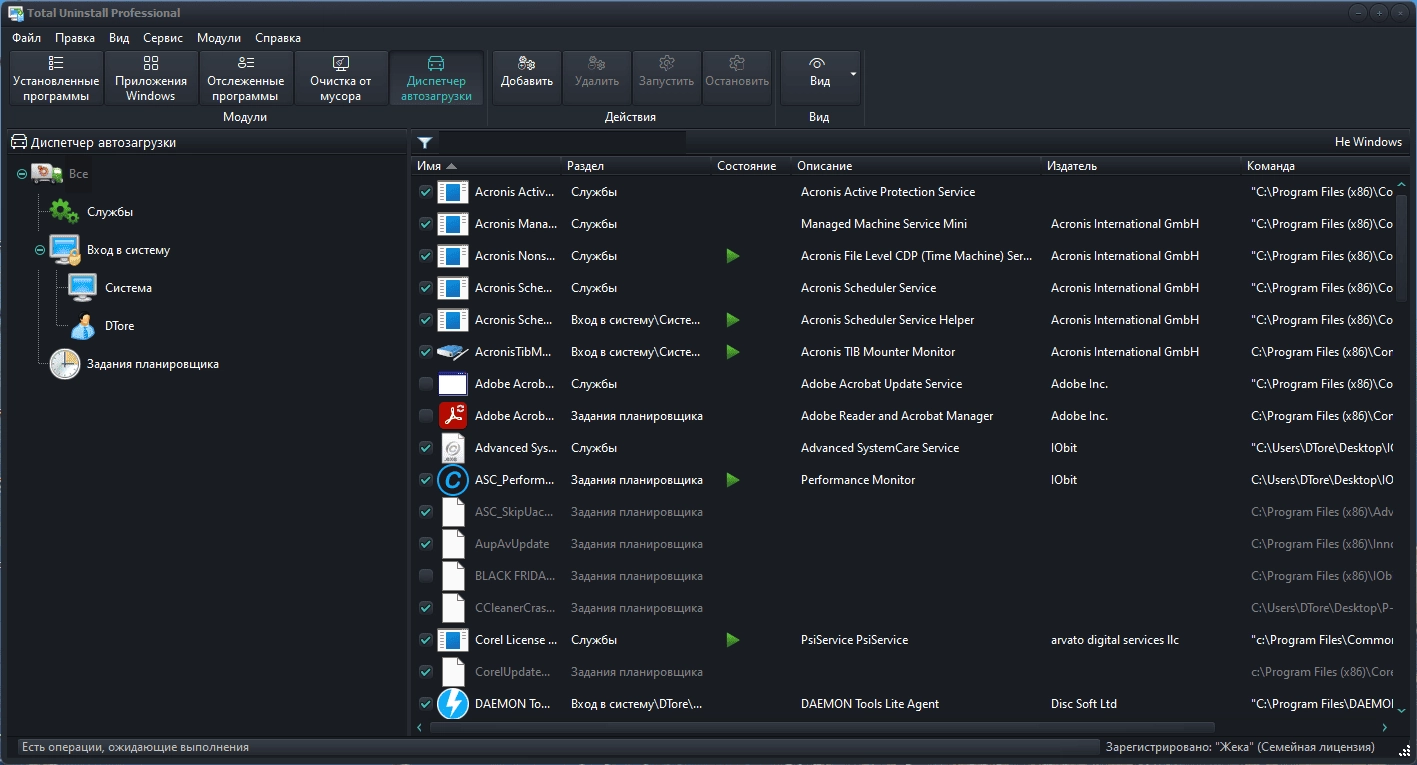Click the Acronis Active Protection service icon
This screenshot has height=765, width=1417.
coord(453,192)
